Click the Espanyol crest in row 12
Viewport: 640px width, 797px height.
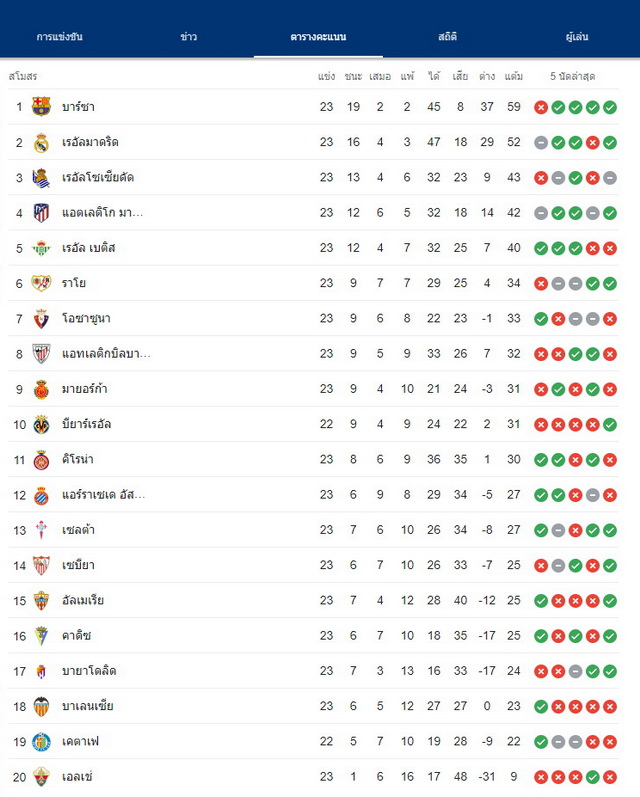click(41, 495)
